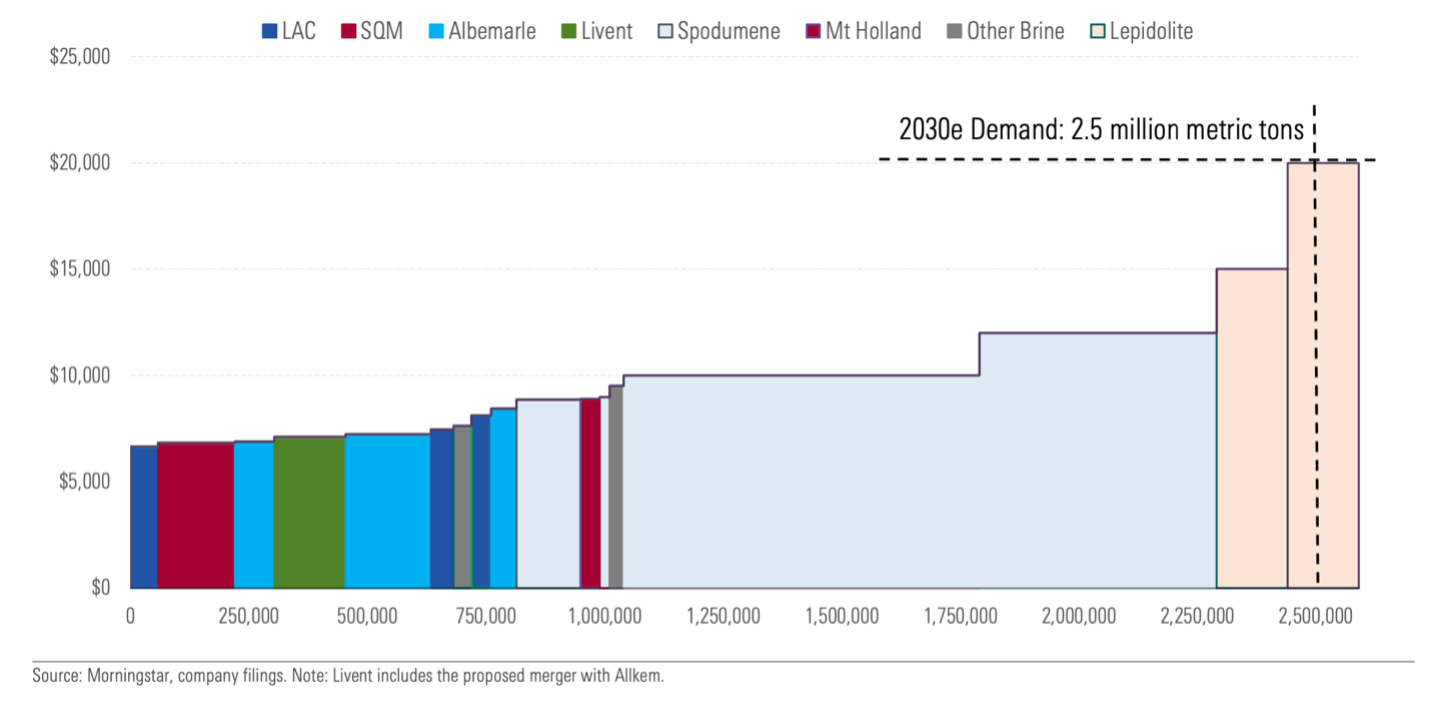This screenshot has height=702, width=1430.
Task: Select the Spodumene legend swatch
Action: pos(665,32)
